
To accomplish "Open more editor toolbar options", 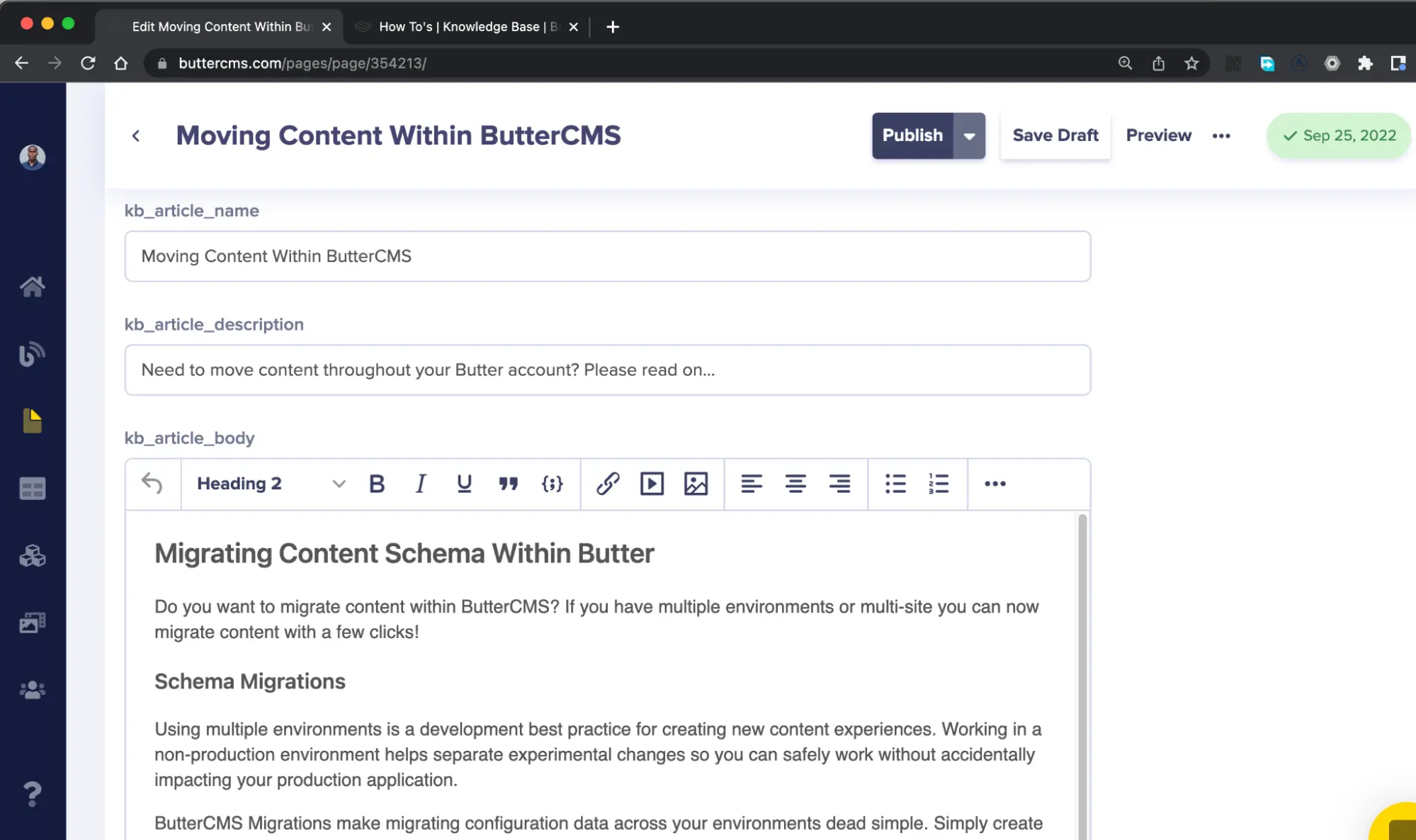I will click(995, 484).
